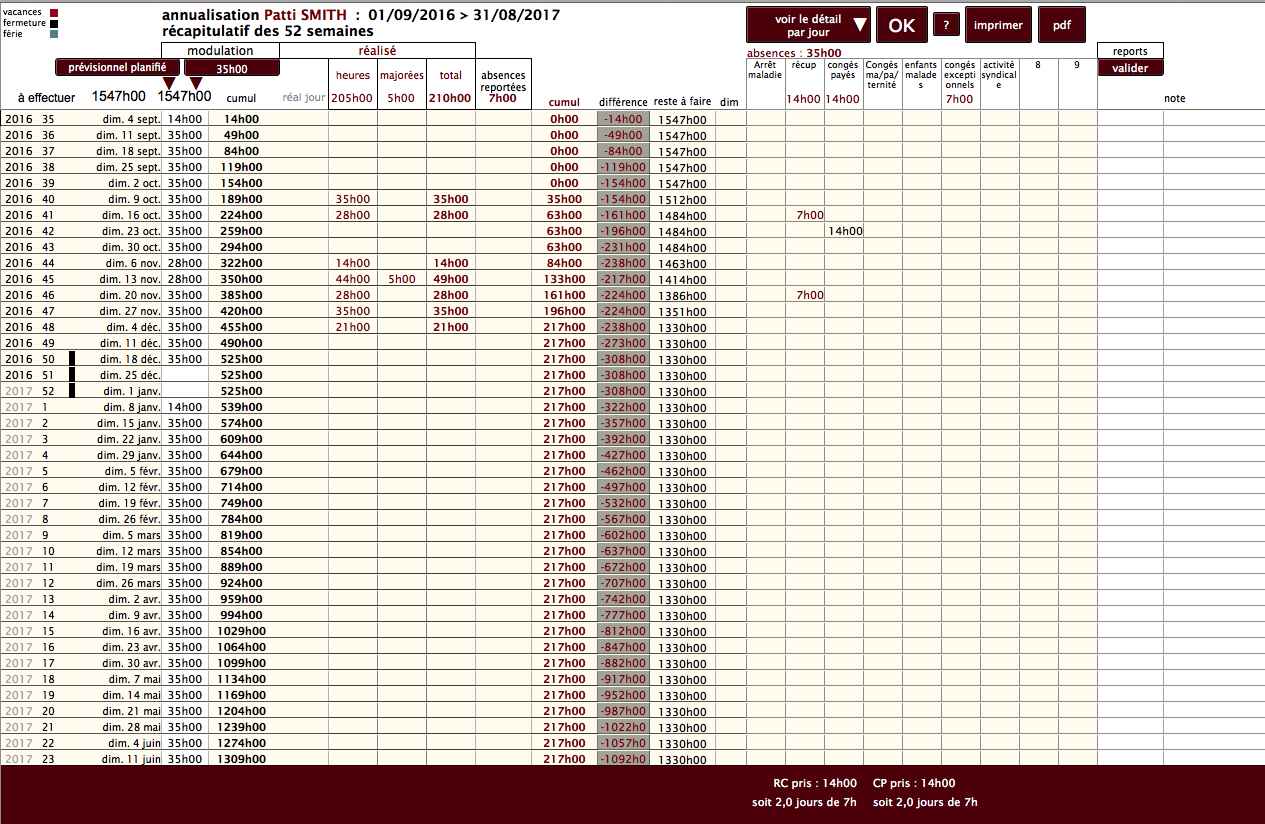Select the réalisé header tab

coord(377,50)
